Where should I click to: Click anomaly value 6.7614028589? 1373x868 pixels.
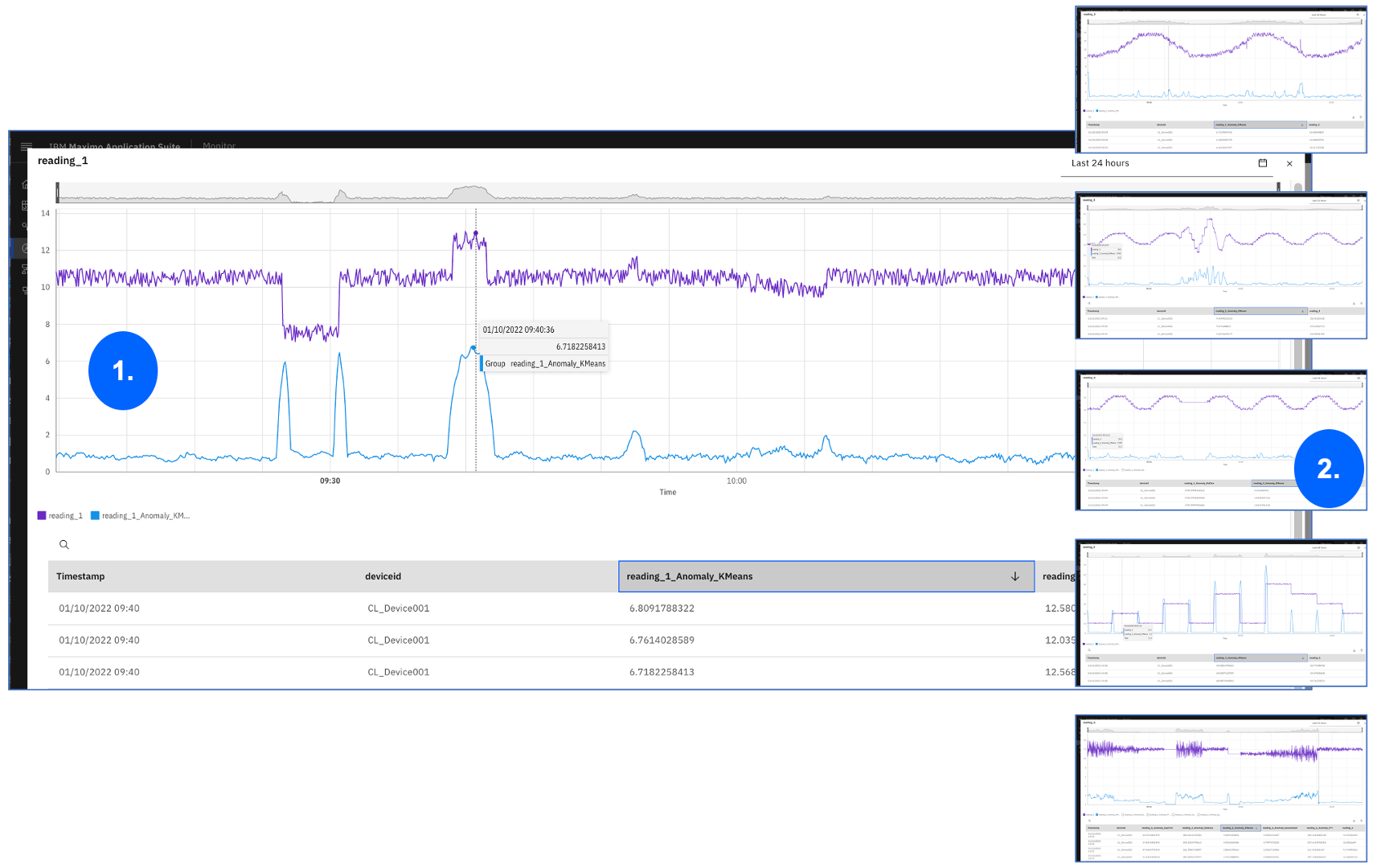pyautogui.click(x=662, y=641)
